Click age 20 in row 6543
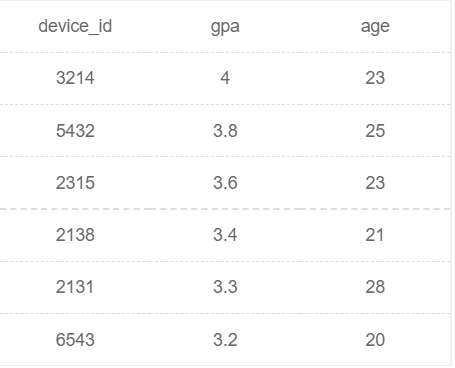This screenshot has height=368, width=455. (x=375, y=340)
